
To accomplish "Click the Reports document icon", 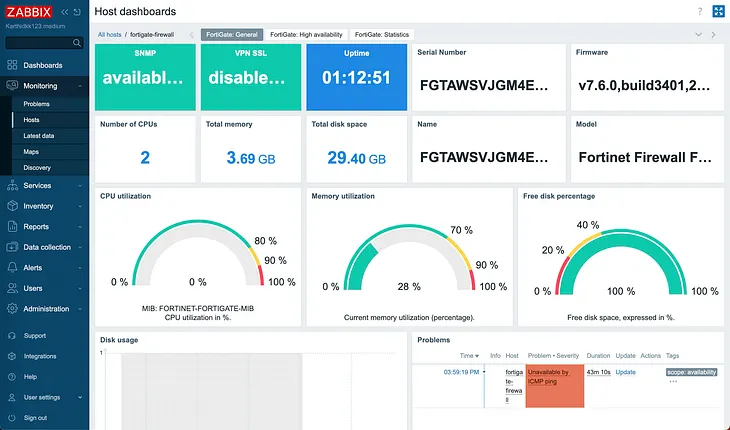I will point(12,227).
